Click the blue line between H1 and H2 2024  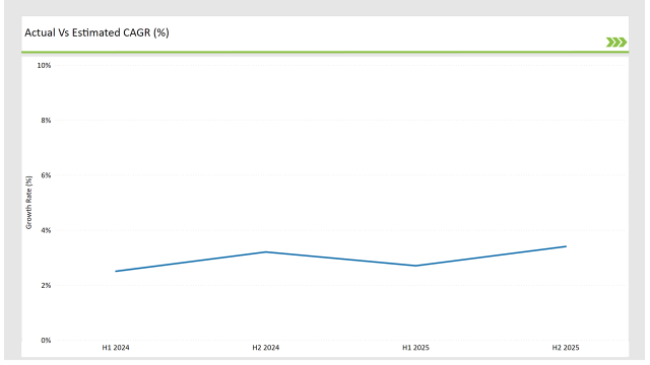(x=191, y=261)
